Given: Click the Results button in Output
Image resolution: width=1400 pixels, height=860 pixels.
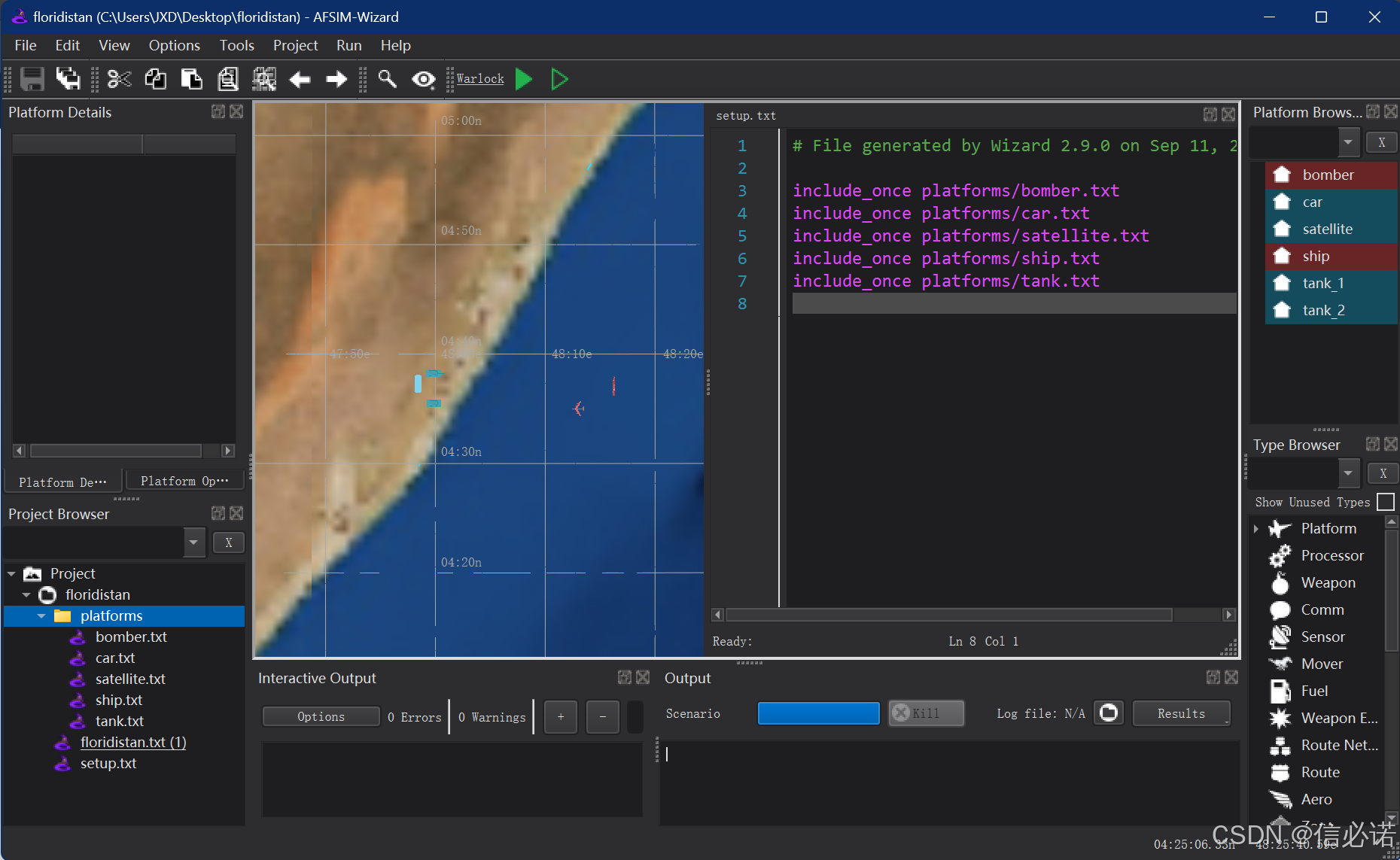Looking at the screenshot, I should (1181, 713).
